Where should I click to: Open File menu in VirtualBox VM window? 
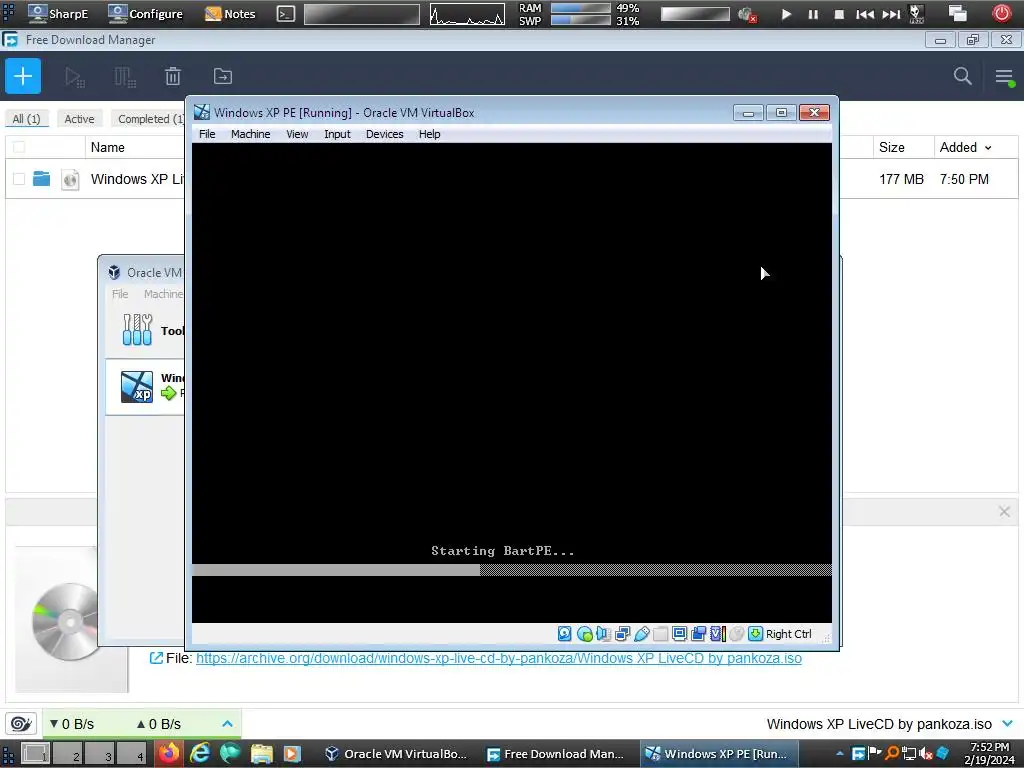[207, 134]
